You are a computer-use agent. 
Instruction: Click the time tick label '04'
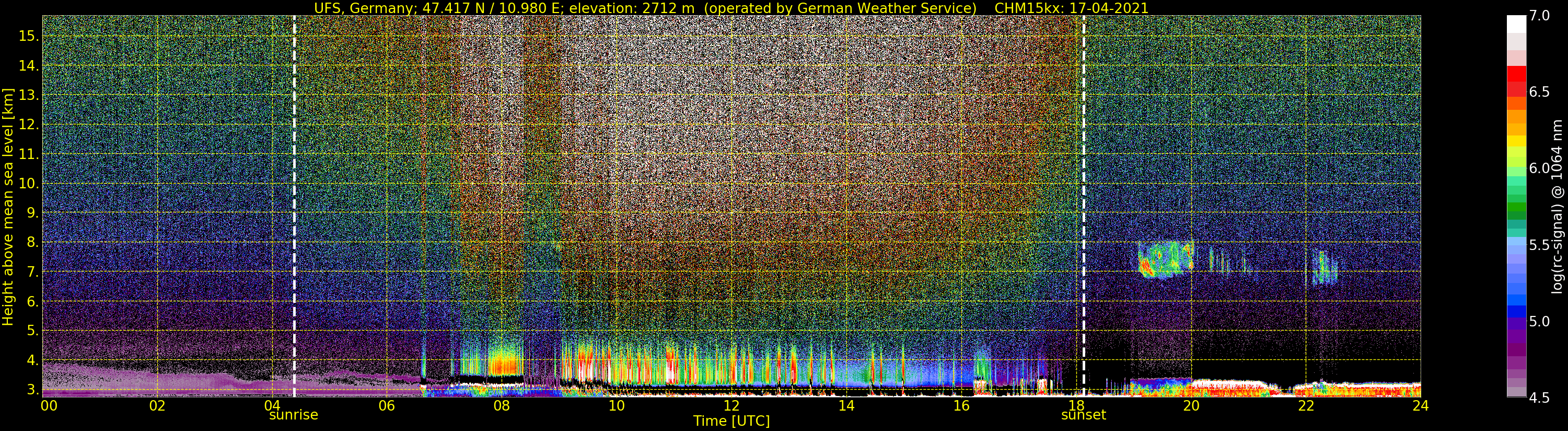272,406
